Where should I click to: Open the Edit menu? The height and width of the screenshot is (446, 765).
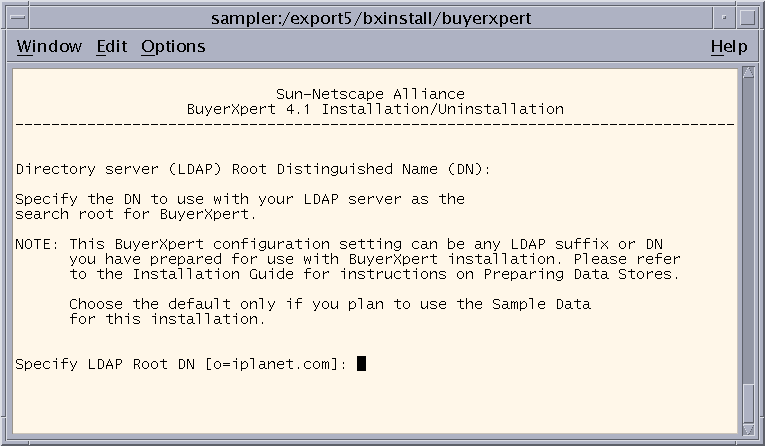(x=112, y=46)
